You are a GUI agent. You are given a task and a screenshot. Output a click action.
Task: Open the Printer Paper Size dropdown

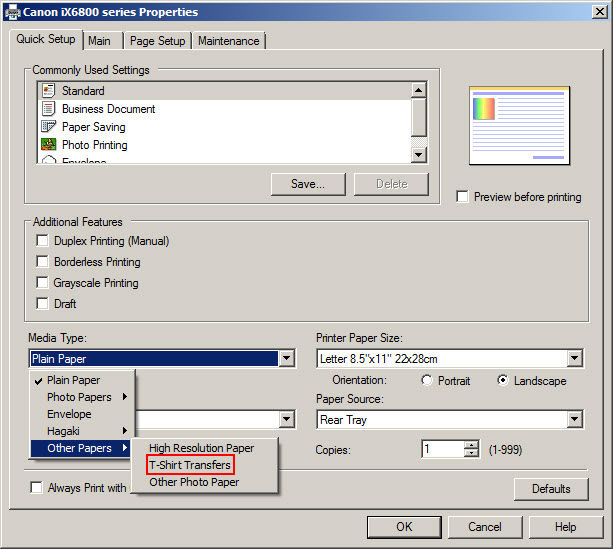(x=574, y=359)
